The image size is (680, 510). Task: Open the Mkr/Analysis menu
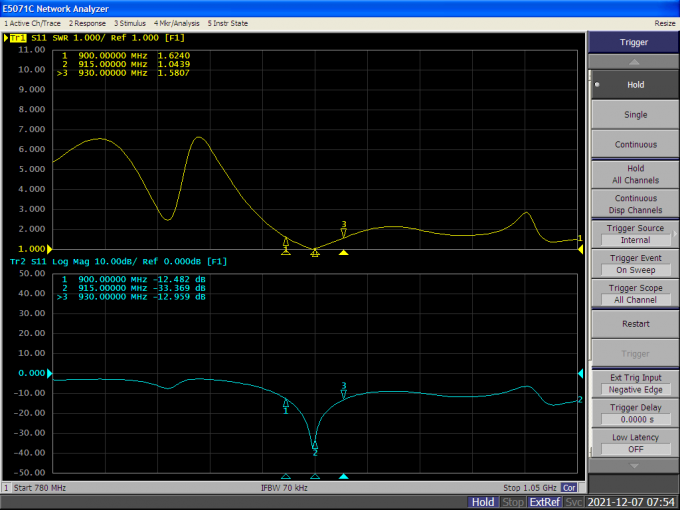coord(177,22)
